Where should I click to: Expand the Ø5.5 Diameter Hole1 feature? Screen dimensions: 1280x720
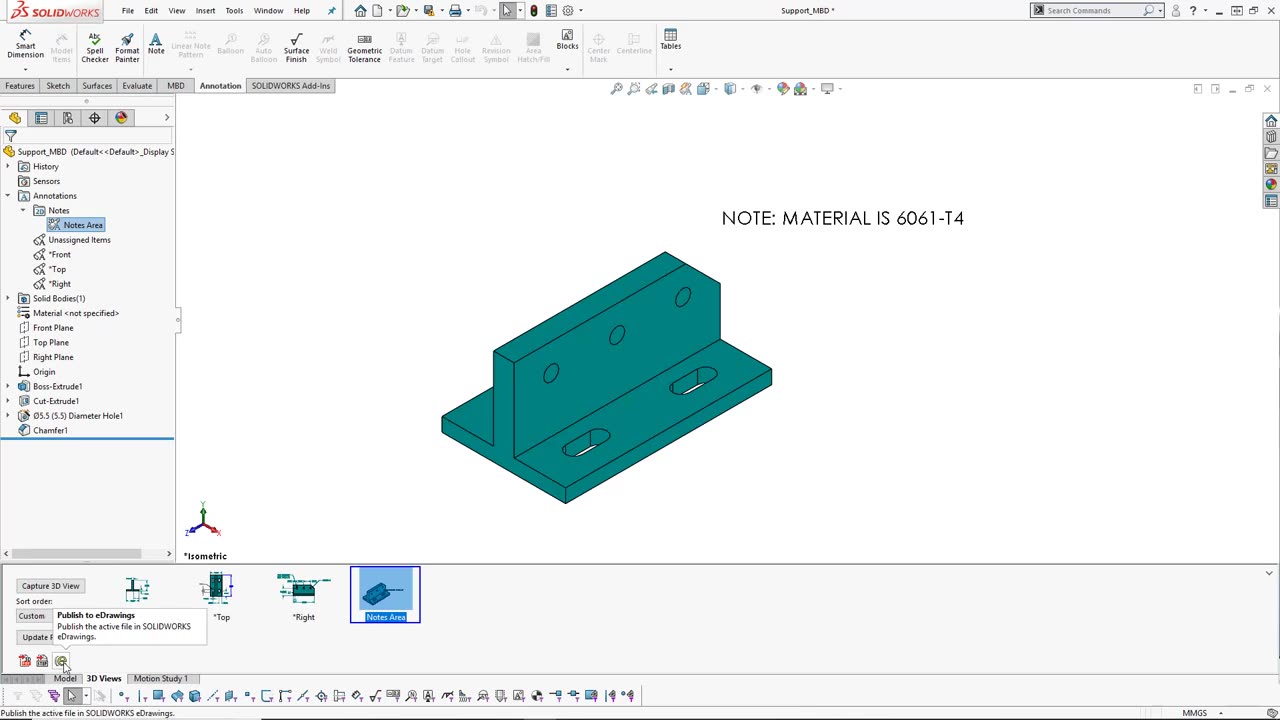pyautogui.click(x=8, y=415)
